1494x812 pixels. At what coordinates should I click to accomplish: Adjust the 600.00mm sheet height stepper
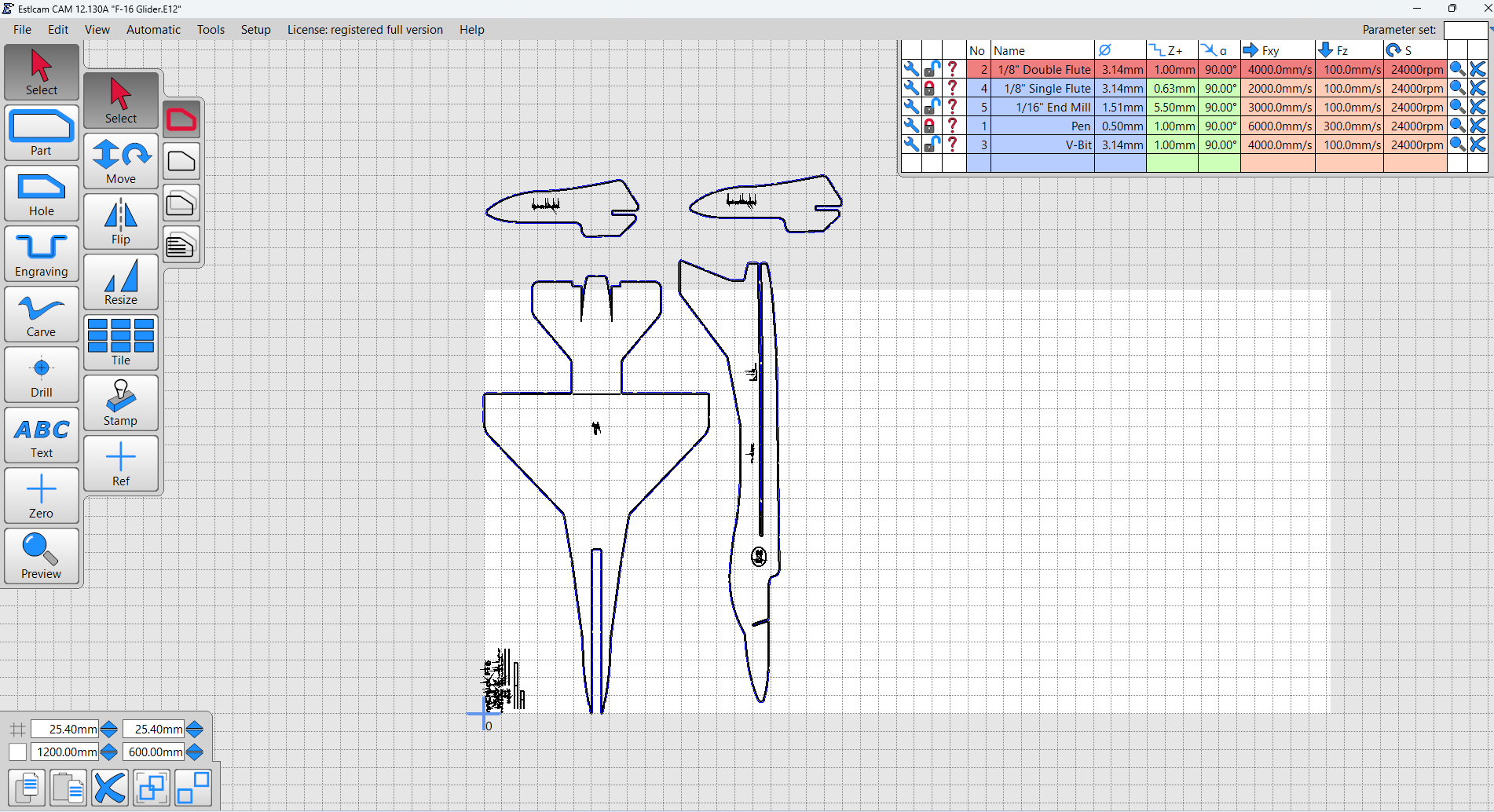tap(195, 752)
